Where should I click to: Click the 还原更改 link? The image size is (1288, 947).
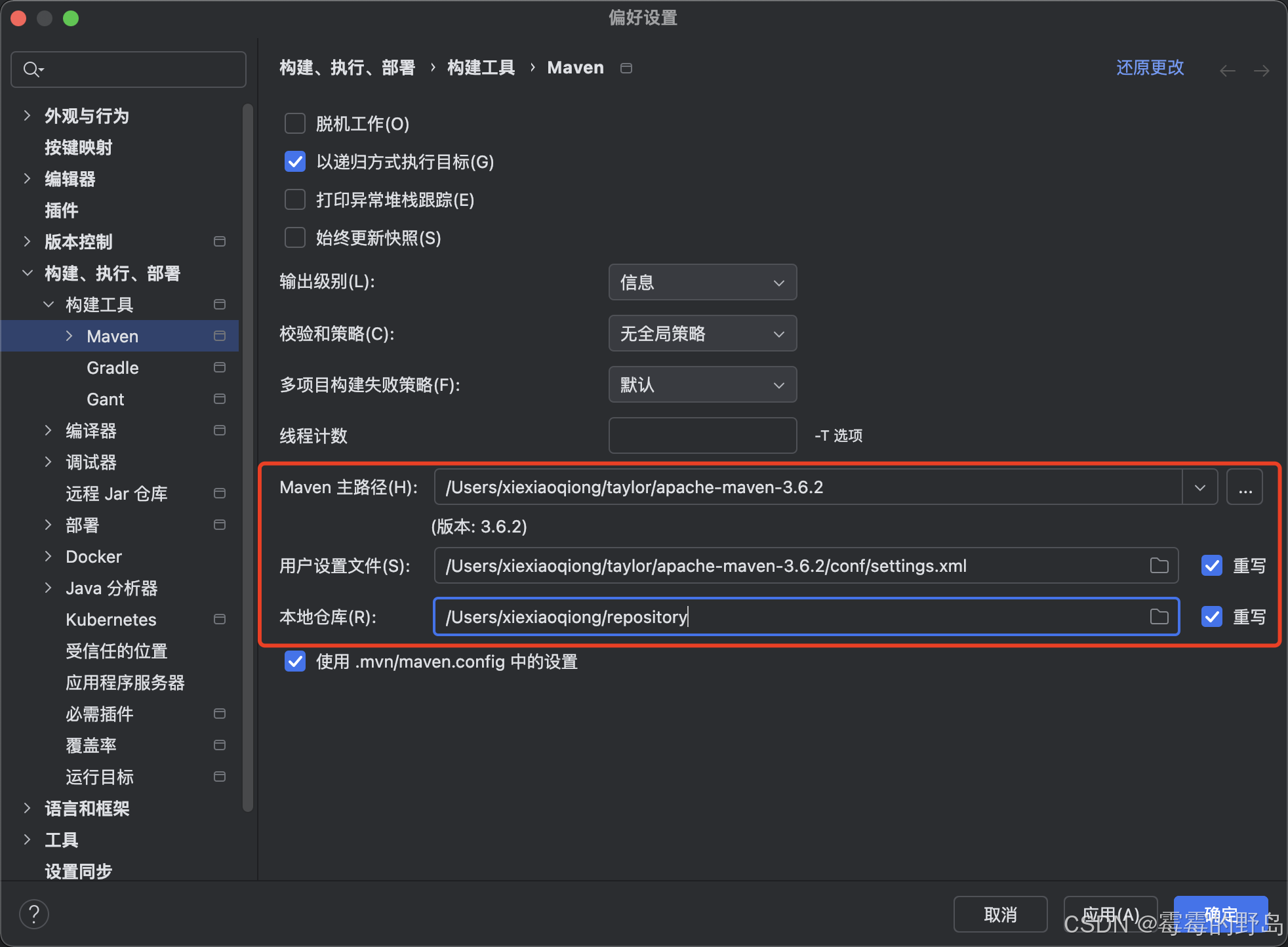pos(1150,68)
